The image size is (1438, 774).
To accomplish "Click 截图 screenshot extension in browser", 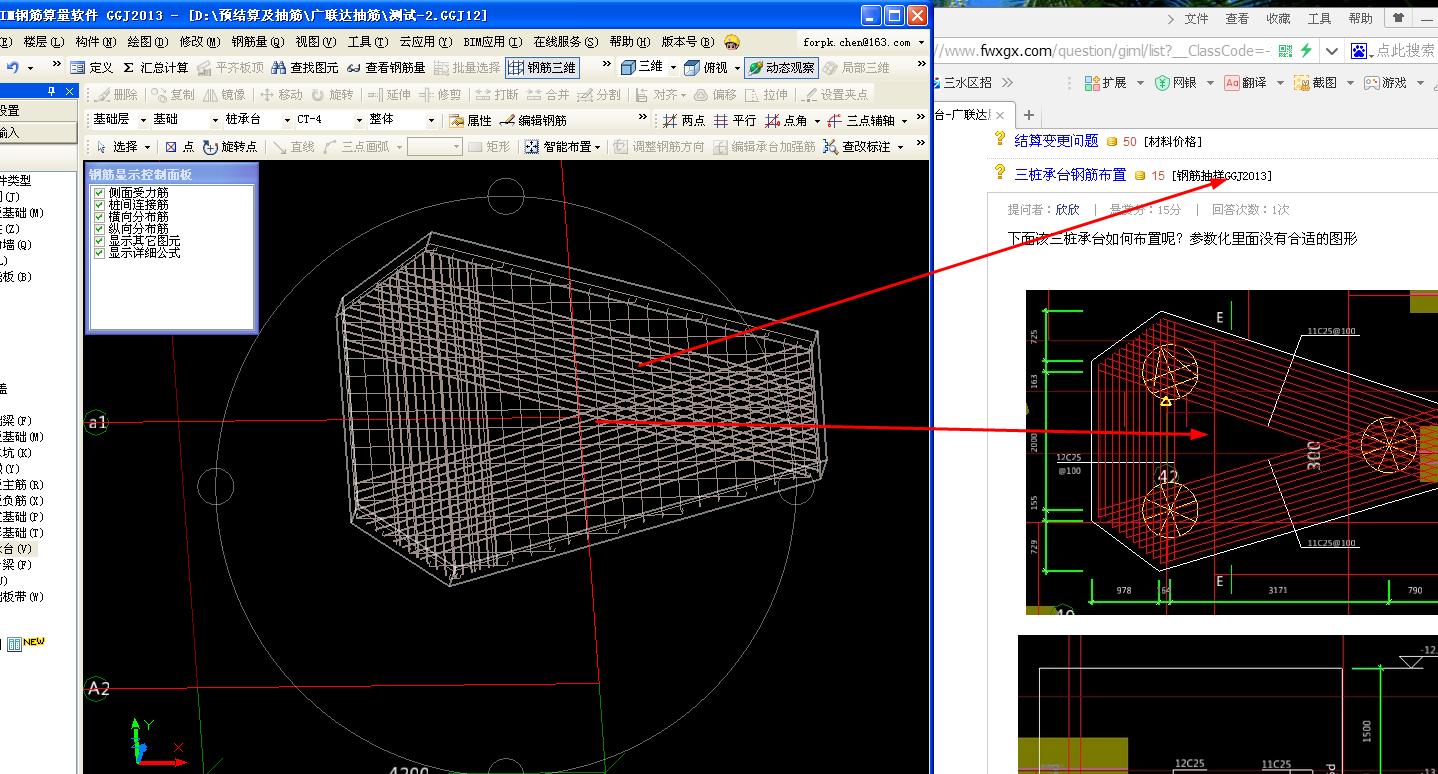I will 1315,83.
